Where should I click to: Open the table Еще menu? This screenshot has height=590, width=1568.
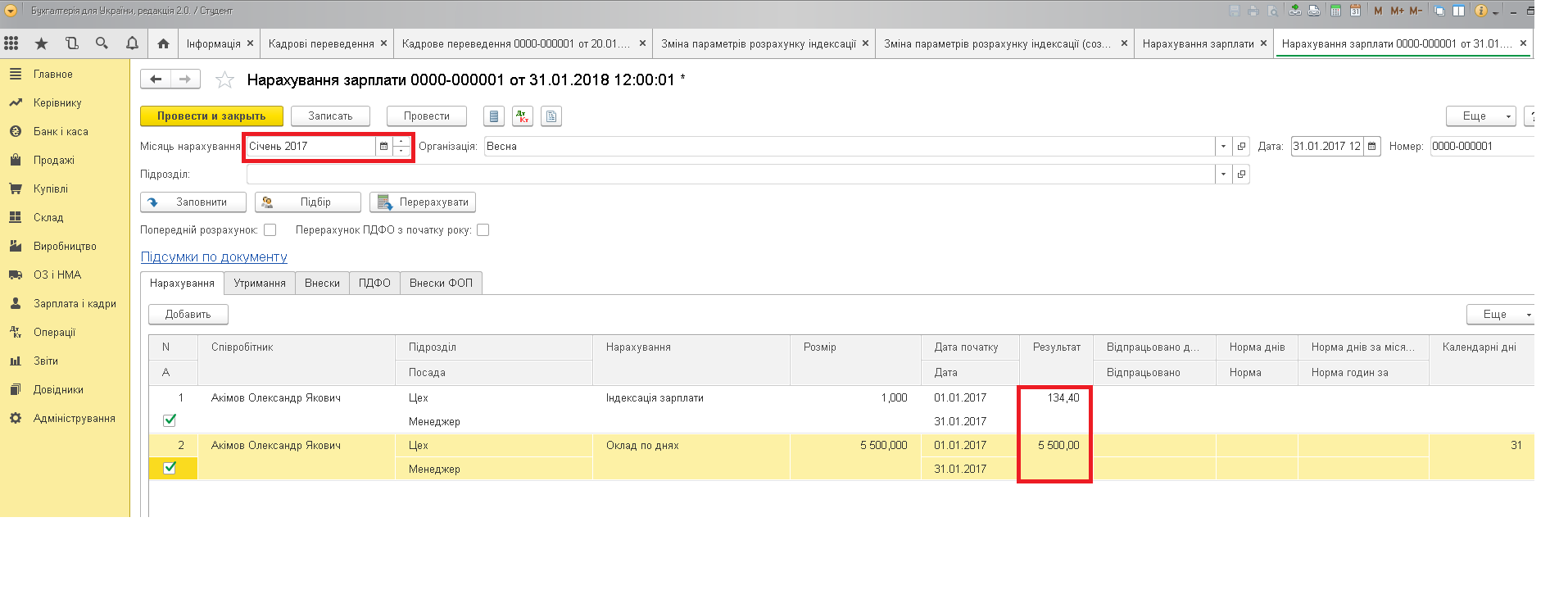pos(1502,315)
